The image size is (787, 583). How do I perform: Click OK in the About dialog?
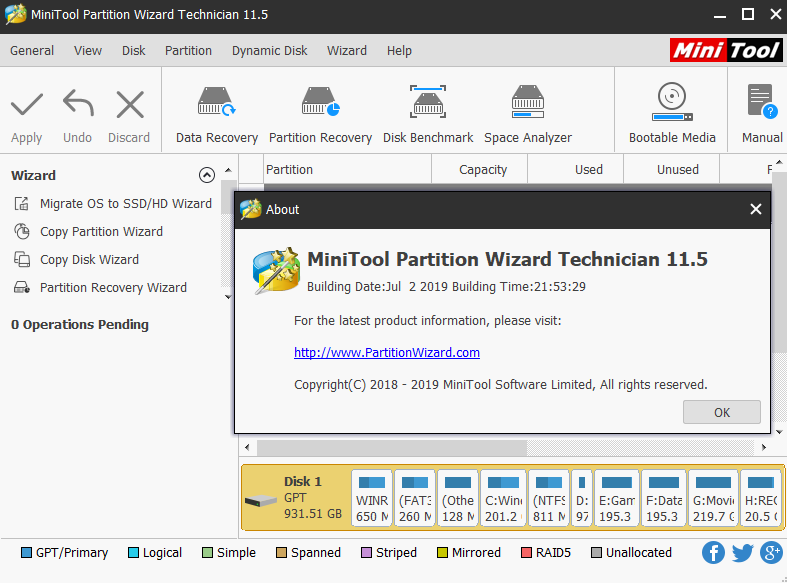[722, 412]
